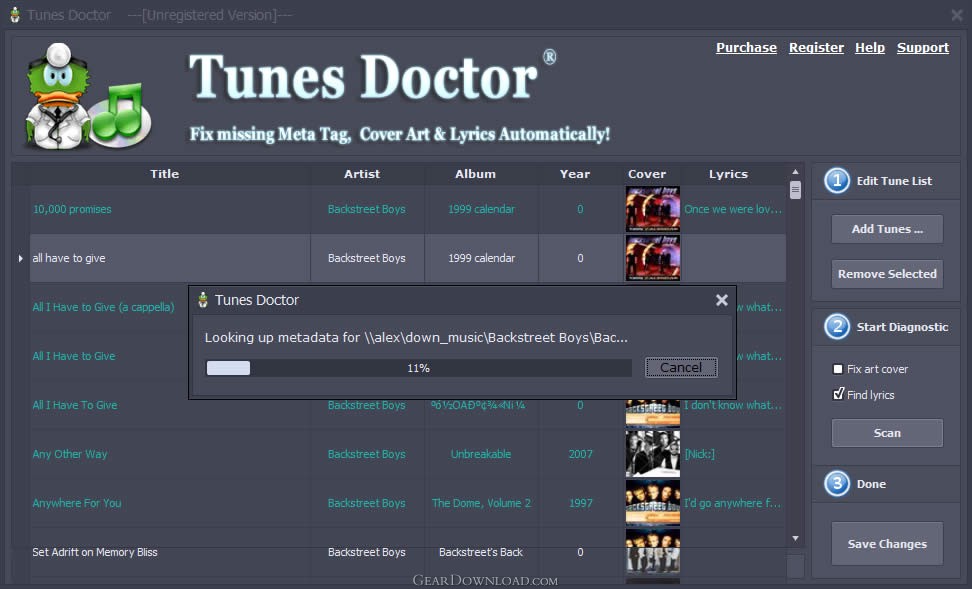Image resolution: width=972 pixels, height=589 pixels.
Task: Select the All I Have to Give (a cappella) row
Action: pyautogui.click(x=104, y=307)
